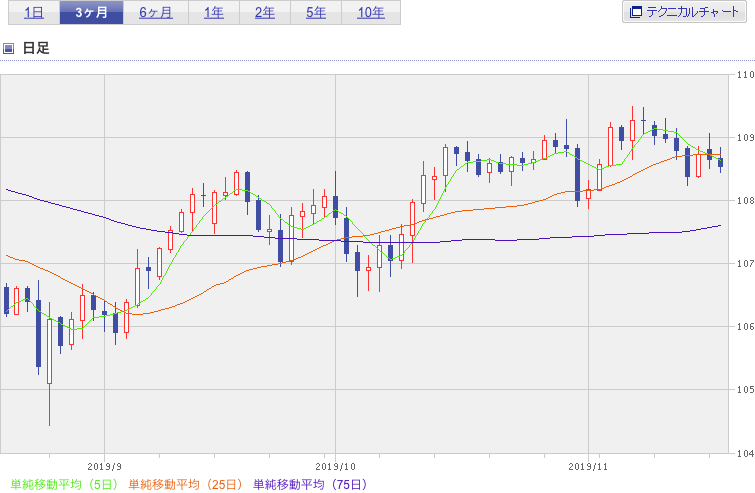Click the 109 price axis label
Viewport: 755px width, 493px height.
click(745, 138)
